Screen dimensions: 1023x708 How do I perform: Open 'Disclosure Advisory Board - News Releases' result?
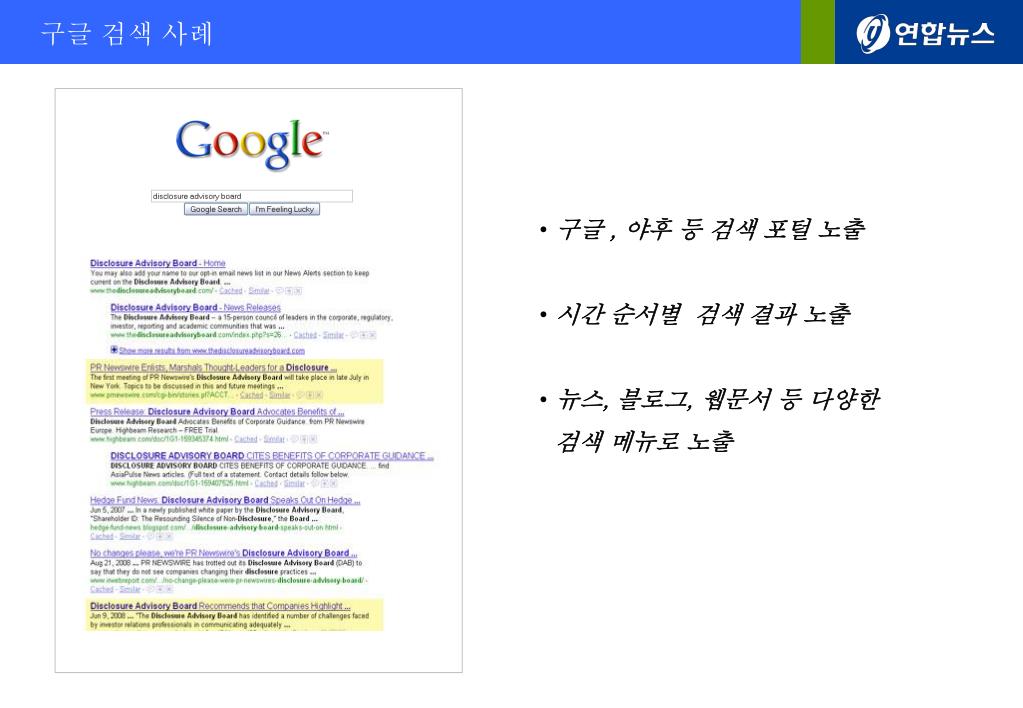(x=196, y=307)
